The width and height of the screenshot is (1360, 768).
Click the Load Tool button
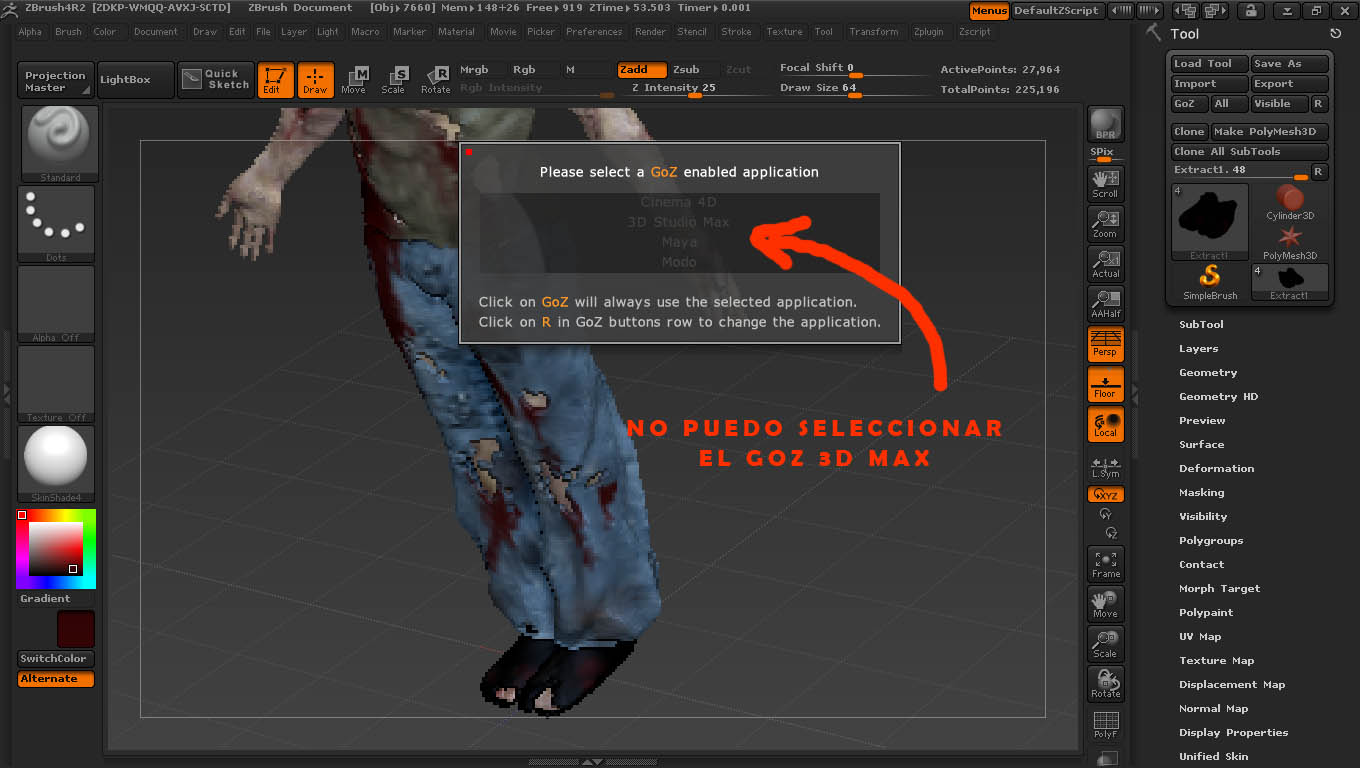pyautogui.click(x=1210, y=63)
